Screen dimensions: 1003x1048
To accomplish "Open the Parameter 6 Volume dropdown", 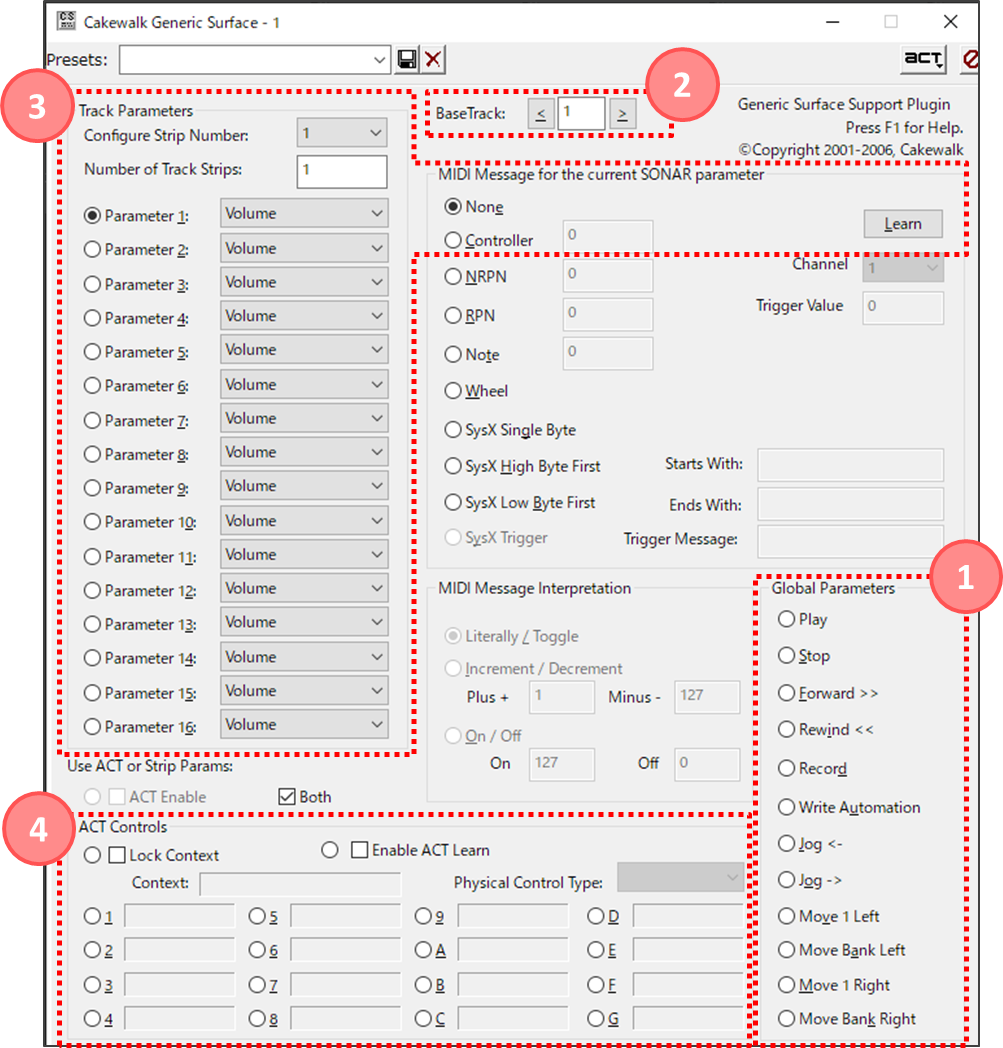I will (x=304, y=384).
